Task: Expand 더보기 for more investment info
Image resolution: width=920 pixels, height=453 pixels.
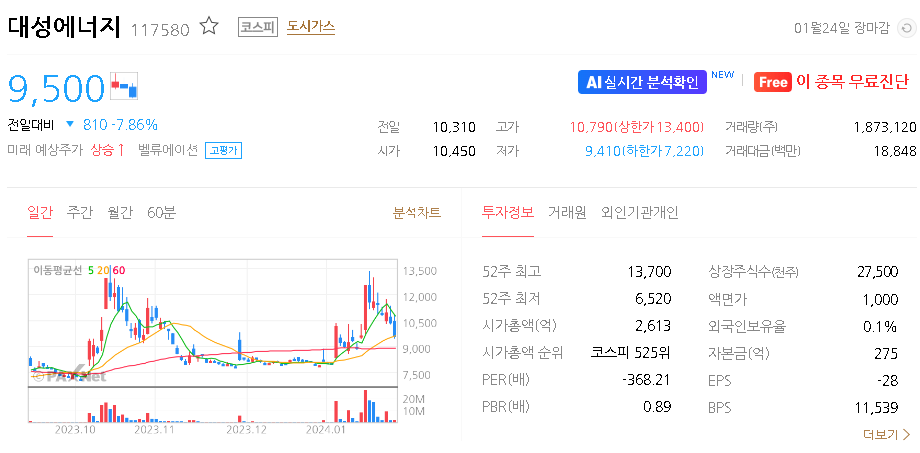Action: (x=886, y=435)
